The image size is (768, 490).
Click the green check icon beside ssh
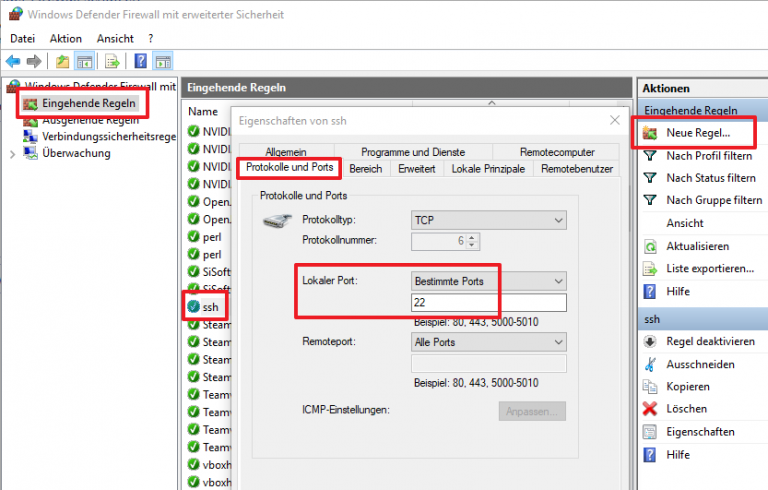[x=193, y=307]
